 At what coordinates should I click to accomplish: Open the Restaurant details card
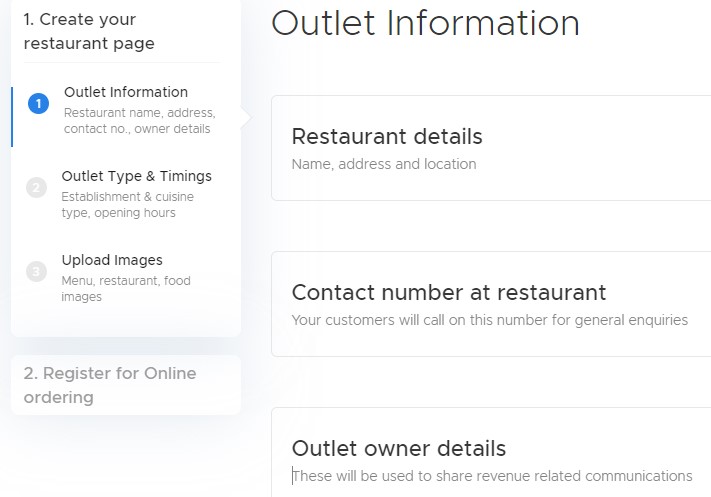click(491, 148)
